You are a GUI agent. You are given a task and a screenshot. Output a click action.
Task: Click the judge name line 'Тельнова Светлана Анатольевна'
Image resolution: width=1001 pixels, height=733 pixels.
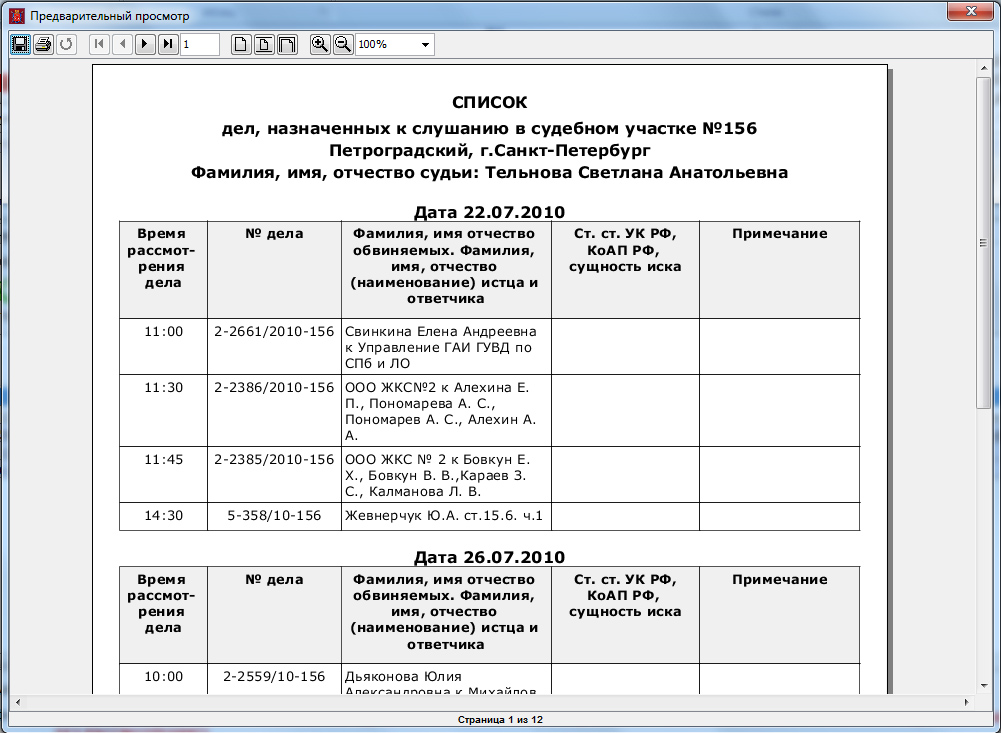[490, 172]
